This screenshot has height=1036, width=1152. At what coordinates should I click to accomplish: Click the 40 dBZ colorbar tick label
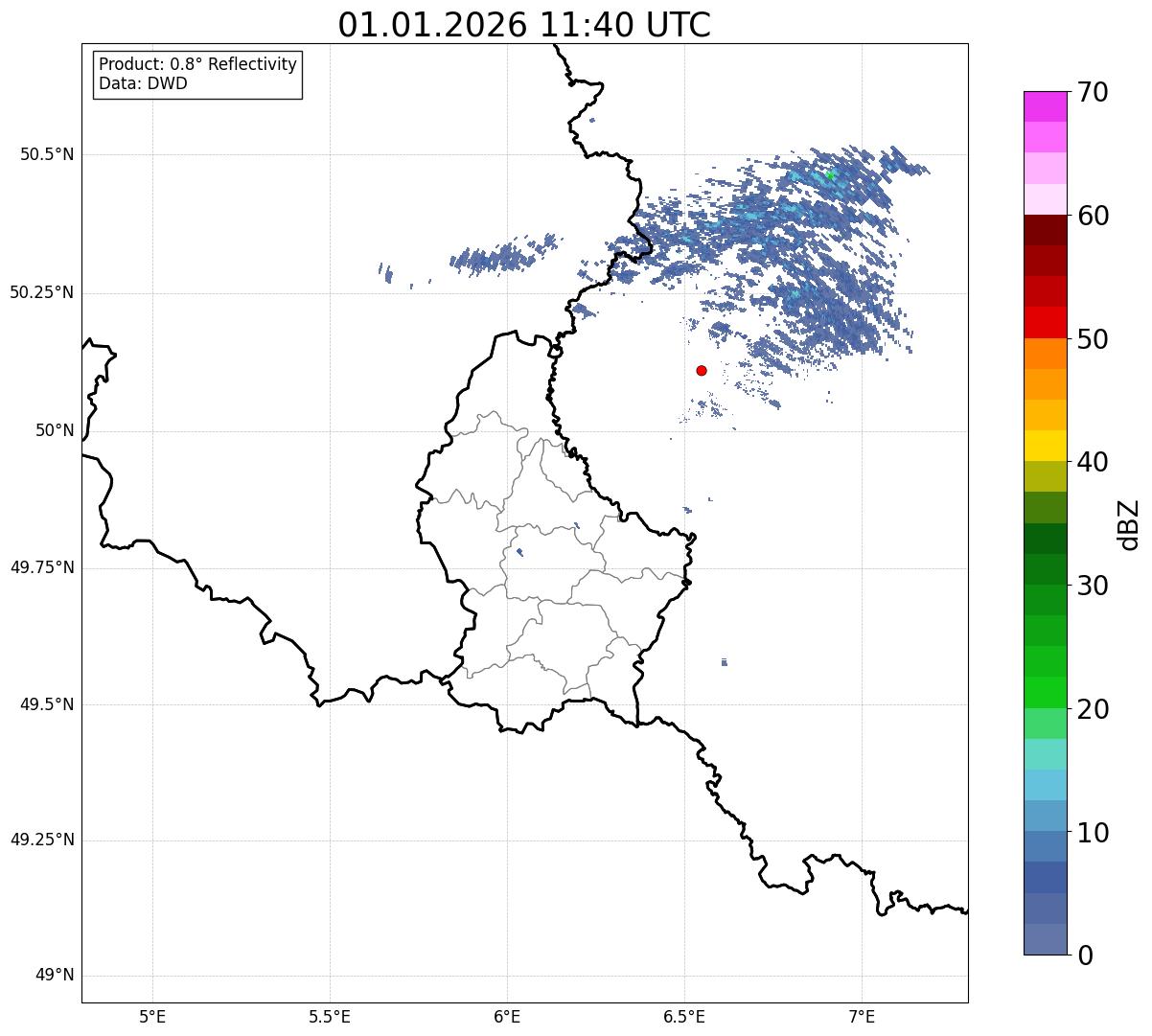point(1093,462)
